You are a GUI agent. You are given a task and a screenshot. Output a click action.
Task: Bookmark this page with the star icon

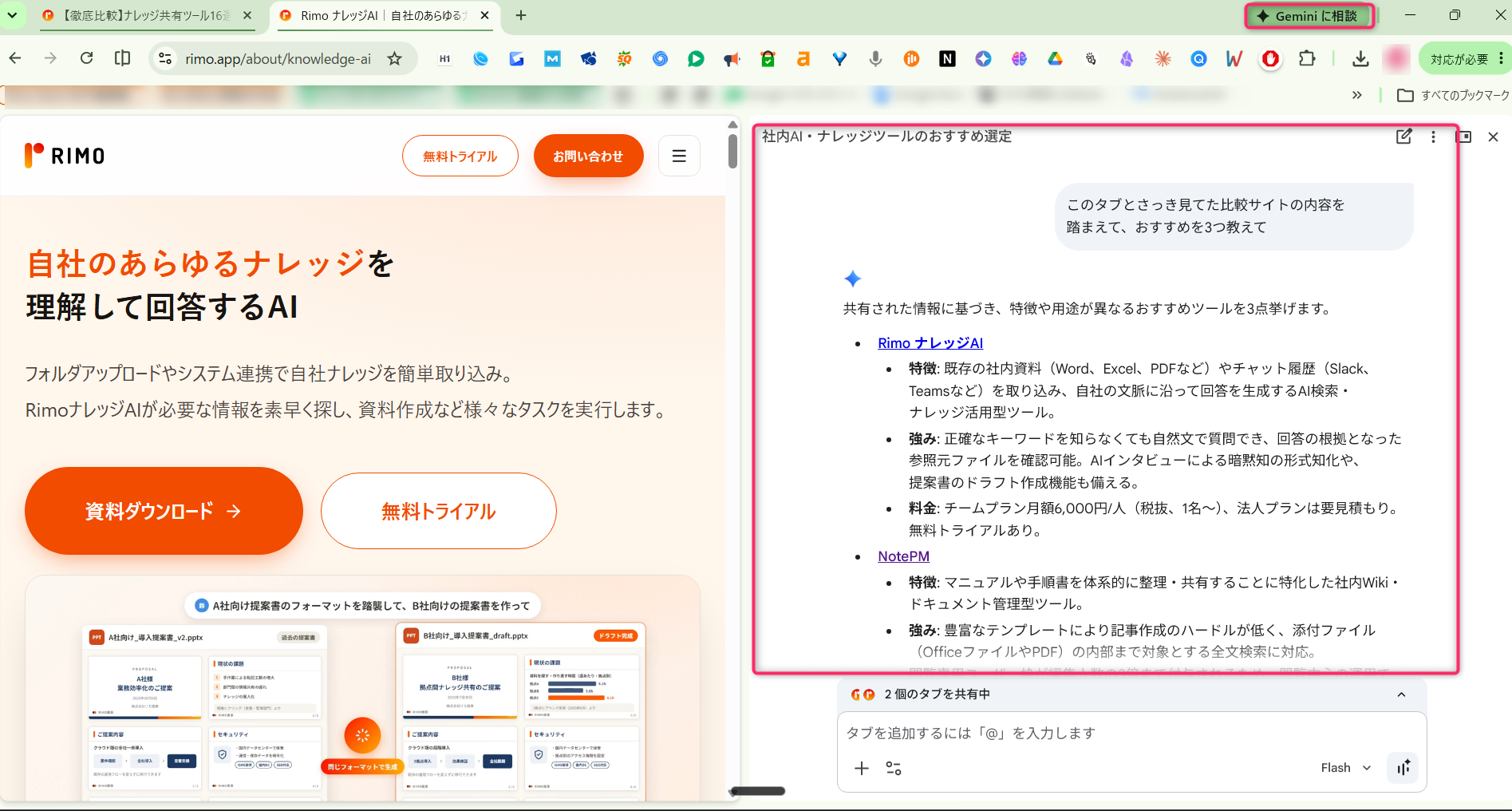click(394, 58)
